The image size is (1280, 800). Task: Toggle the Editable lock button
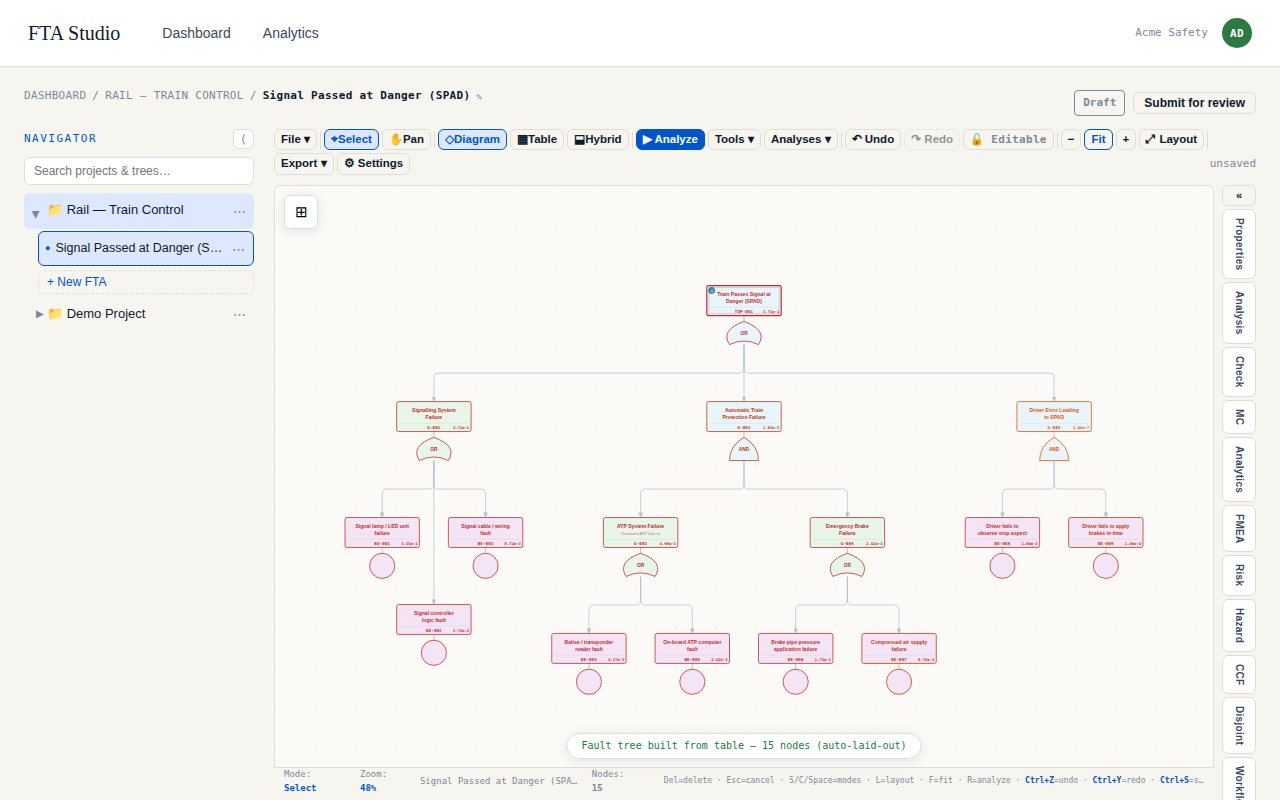[1009, 139]
